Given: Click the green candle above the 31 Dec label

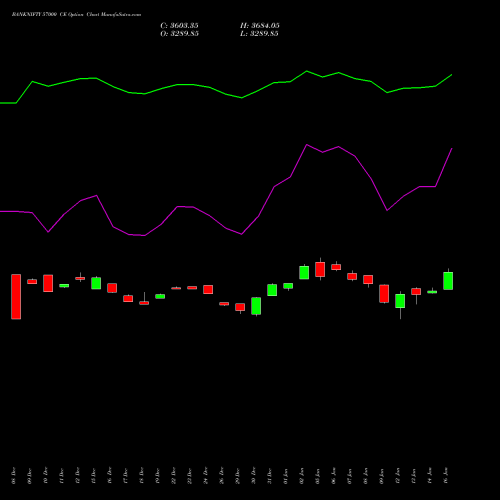Looking at the screenshot, I should [x=272, y=290].
